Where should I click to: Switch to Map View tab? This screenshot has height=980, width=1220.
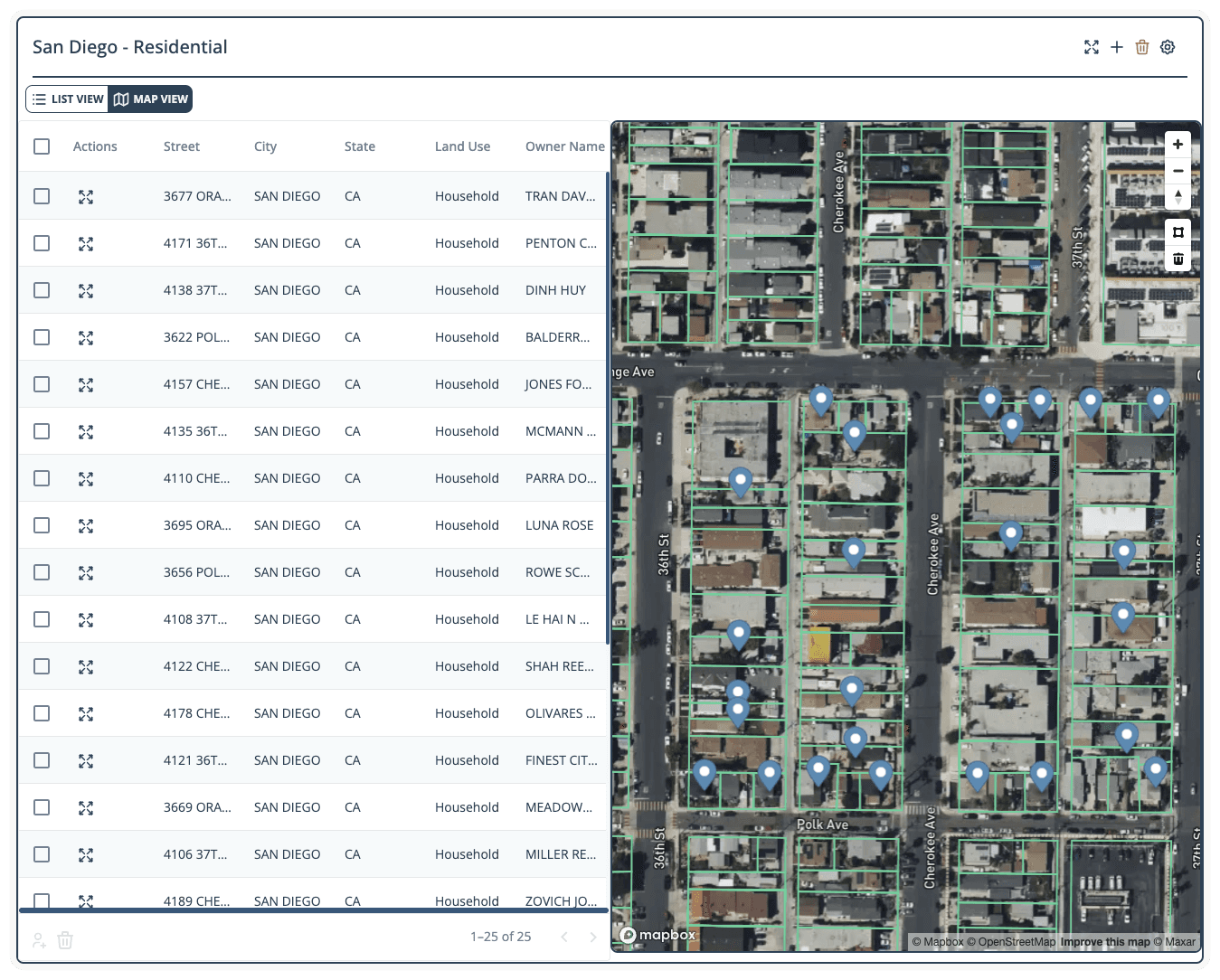pyautogui.click(x=151, y=99)
